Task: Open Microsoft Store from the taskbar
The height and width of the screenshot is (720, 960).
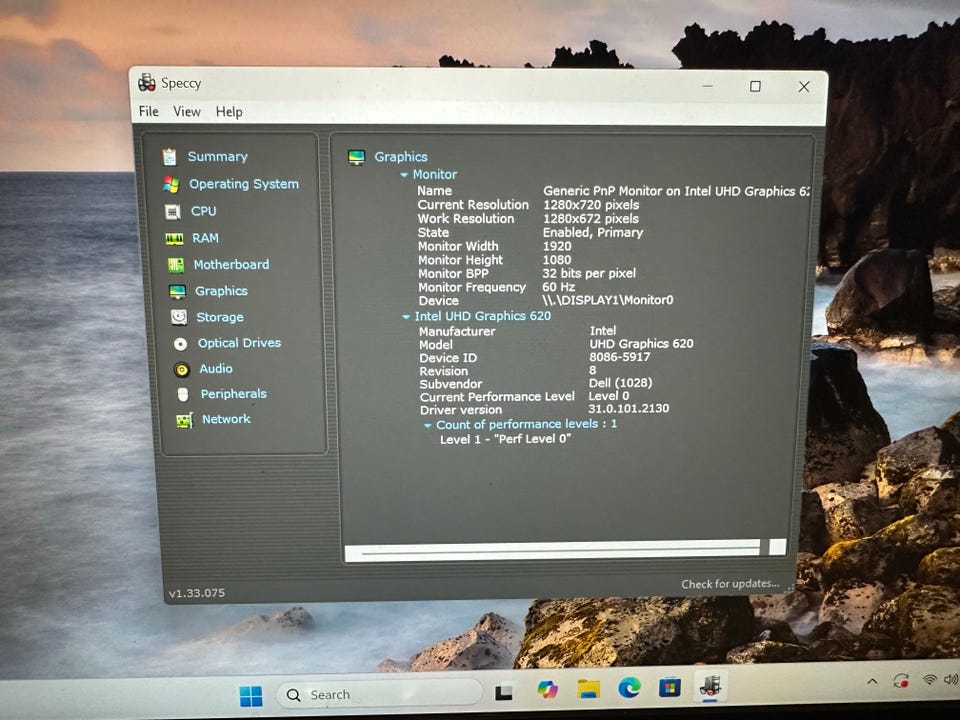Action: (670, 687)
